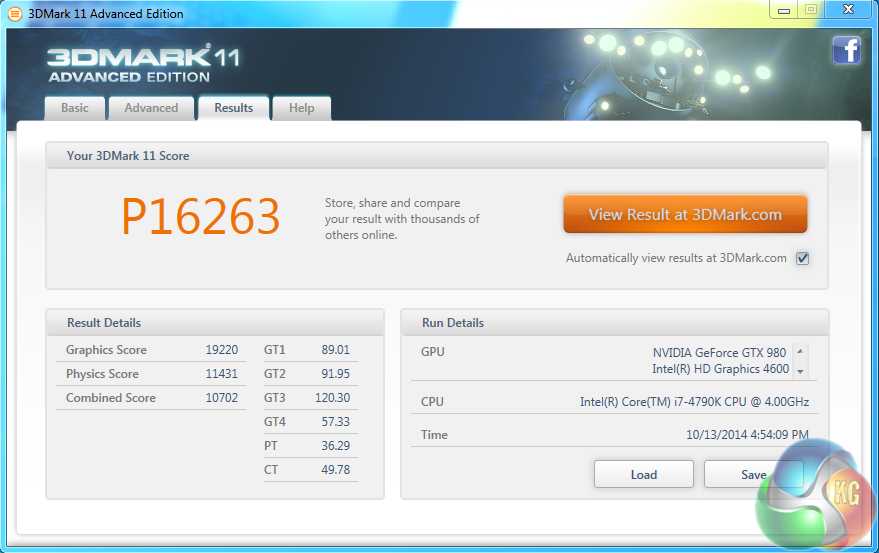Viewport: 879px width, 553px height.
Task: Click View Result at 3DMark.com button
Action: (685, 214)
